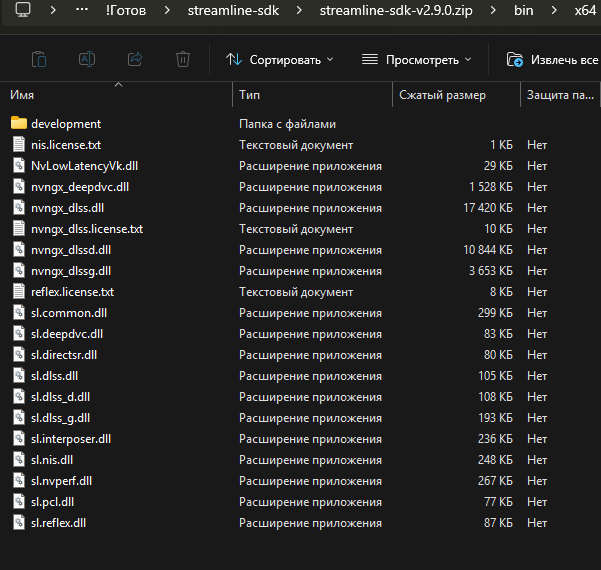Click the Paste clipboard icon in toolbar
This screenshot has height=570, width=601.
(x=38, y=59)
